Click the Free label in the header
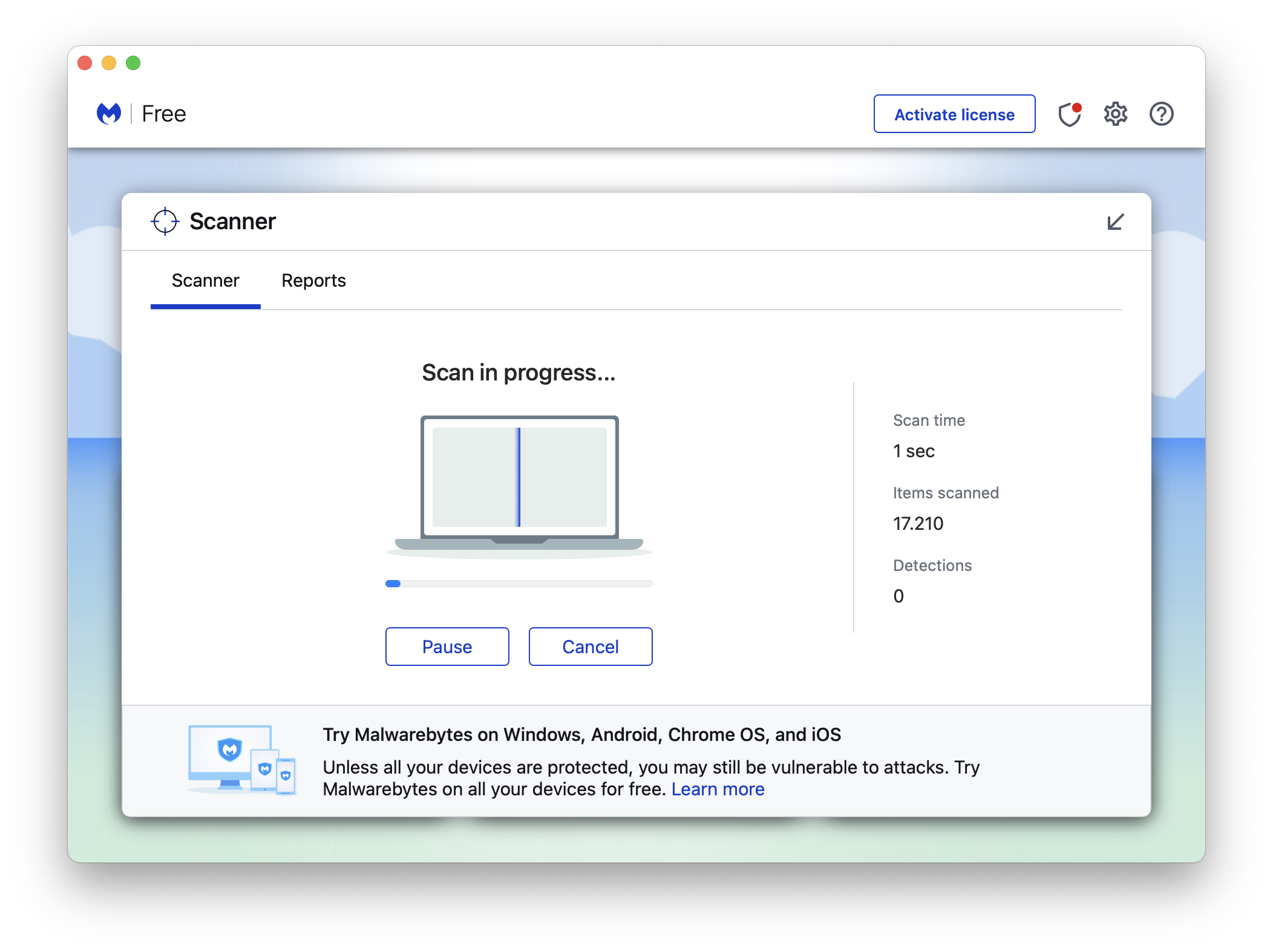 (163, 113)
